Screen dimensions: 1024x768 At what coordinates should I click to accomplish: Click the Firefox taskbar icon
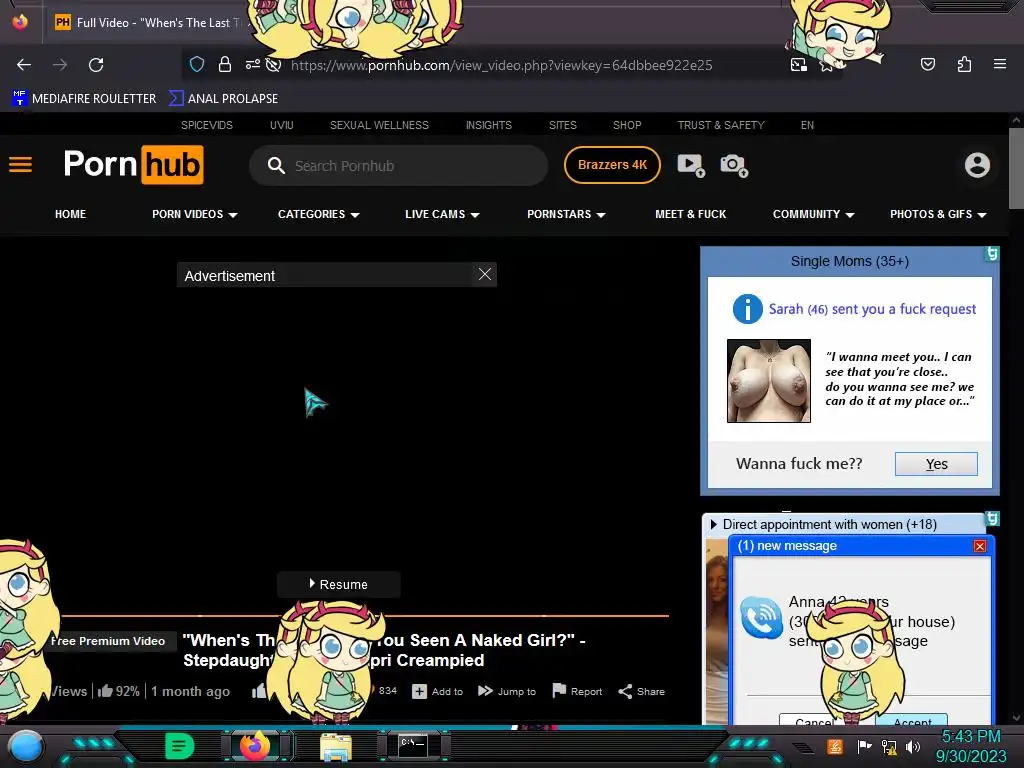click(255, 746)
